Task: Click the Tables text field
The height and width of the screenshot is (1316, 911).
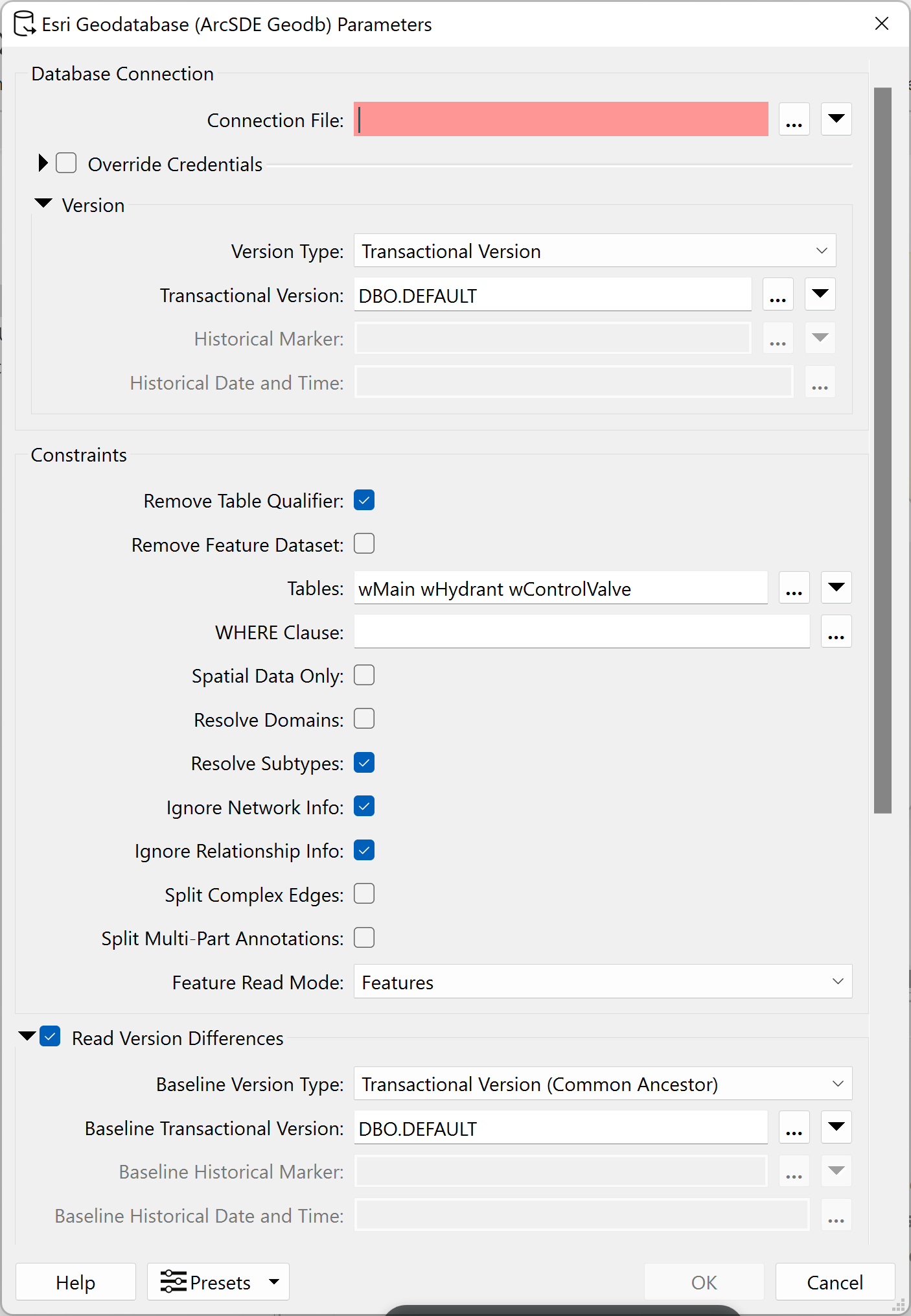Action: 560,588
